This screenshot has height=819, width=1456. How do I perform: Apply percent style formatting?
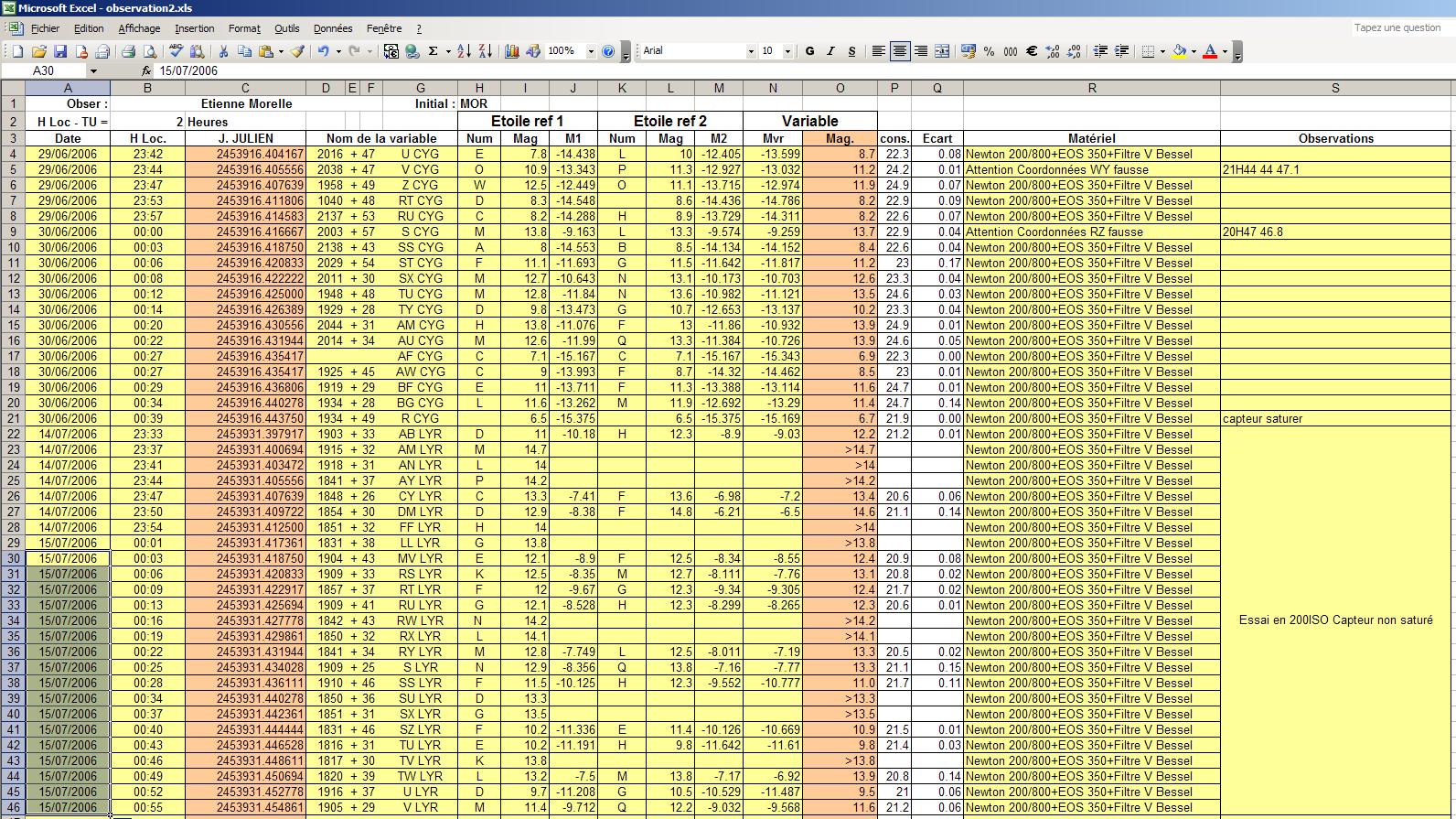(989, 51)
